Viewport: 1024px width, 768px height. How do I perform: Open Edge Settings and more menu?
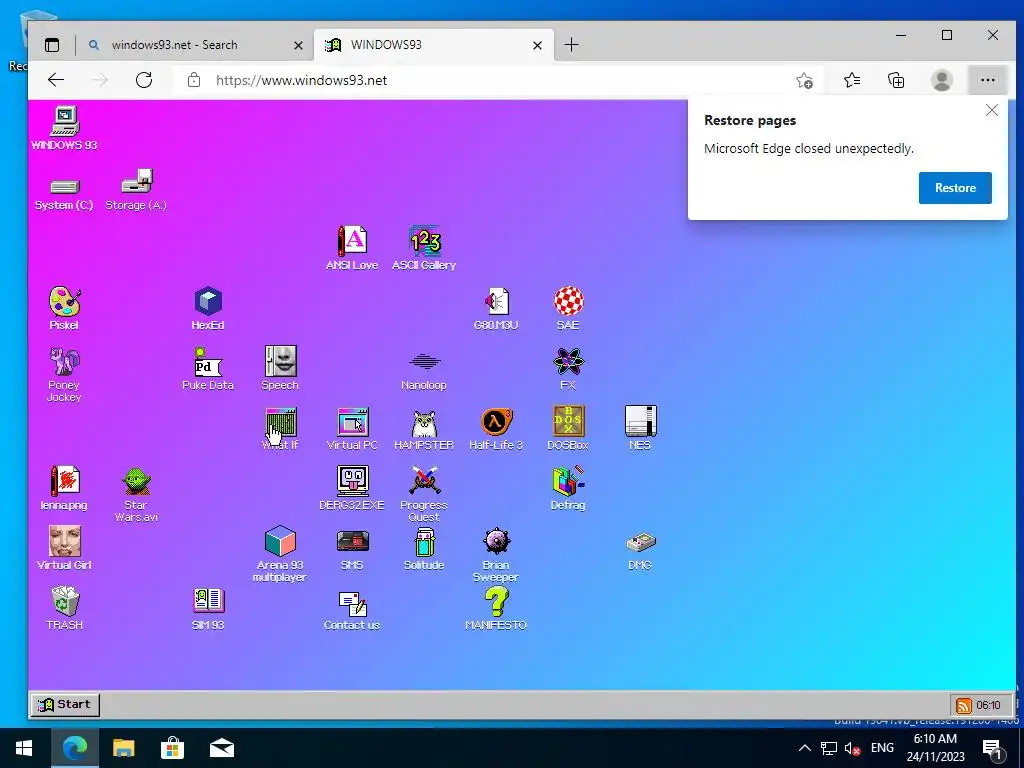click(987, 80)
